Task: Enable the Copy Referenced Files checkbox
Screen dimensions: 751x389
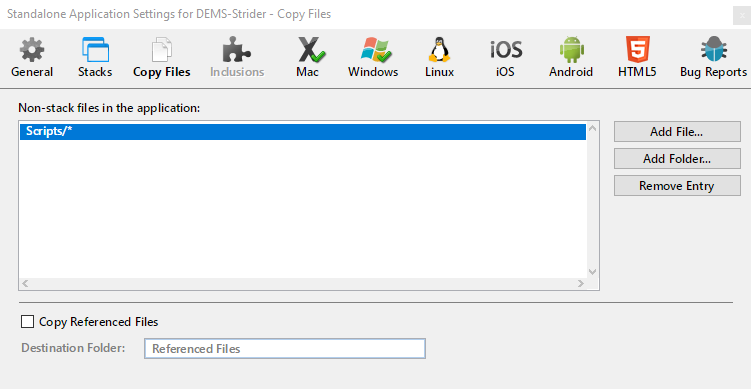Action: pos(27,322)
